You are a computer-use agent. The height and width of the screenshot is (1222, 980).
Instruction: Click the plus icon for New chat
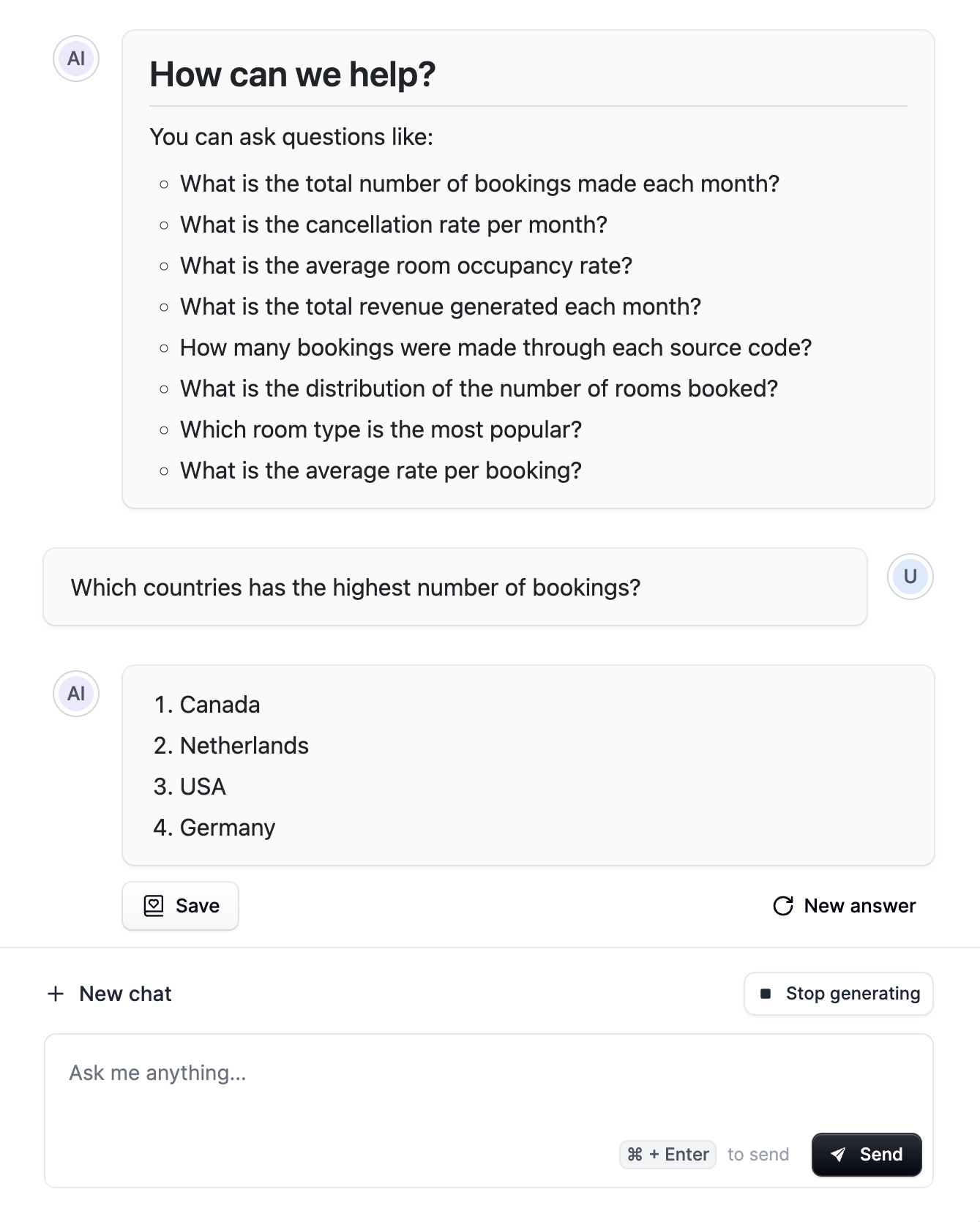tap(56, 994)
